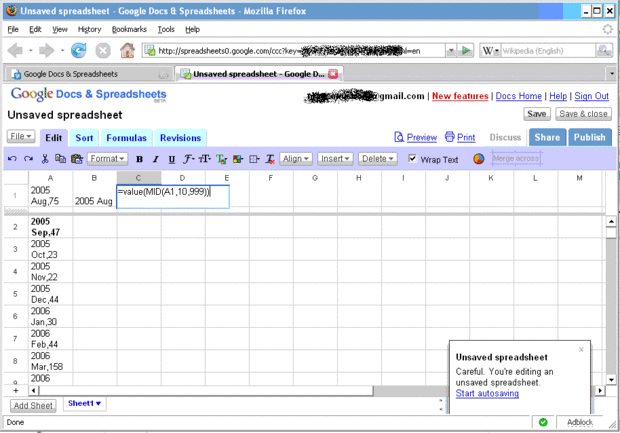Open the Insert dropdown
Screen dimensions: 620x433
[335, 159]
